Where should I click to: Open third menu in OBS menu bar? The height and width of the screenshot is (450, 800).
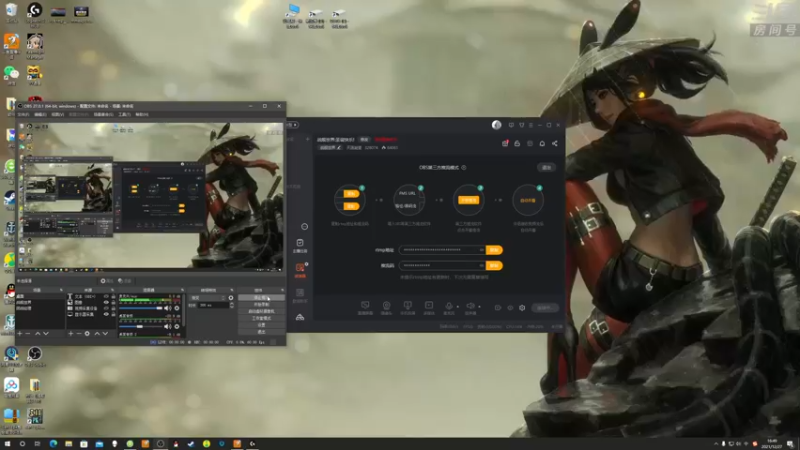(58, 114)
